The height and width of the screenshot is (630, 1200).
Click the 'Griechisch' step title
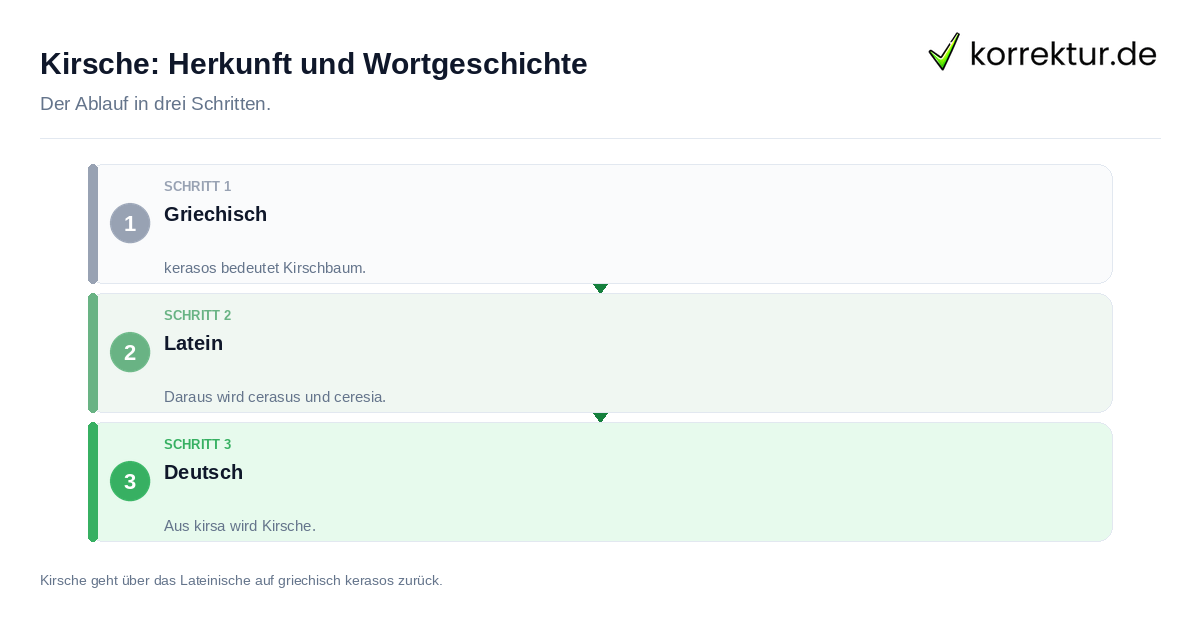(215, 214)
